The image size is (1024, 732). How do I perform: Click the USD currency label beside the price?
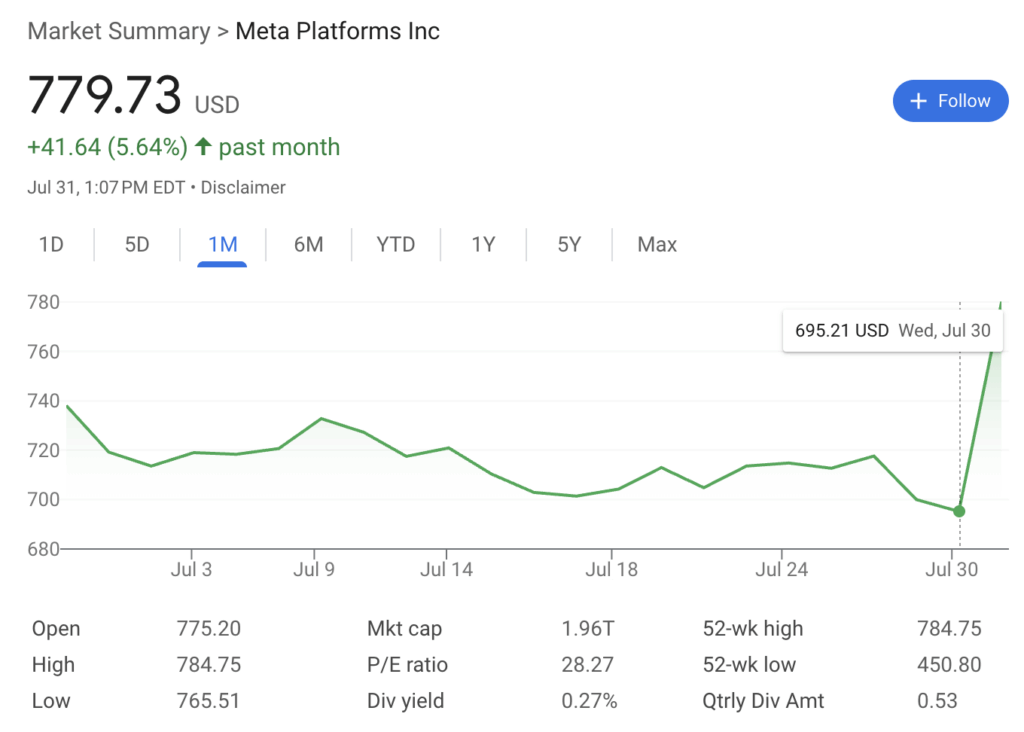[217, 104]
